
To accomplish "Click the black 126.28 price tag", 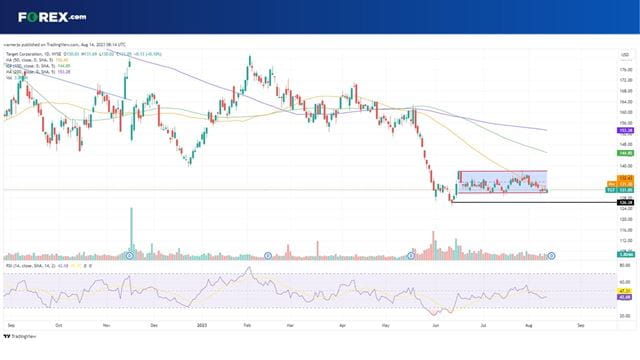I will point(625,202).
